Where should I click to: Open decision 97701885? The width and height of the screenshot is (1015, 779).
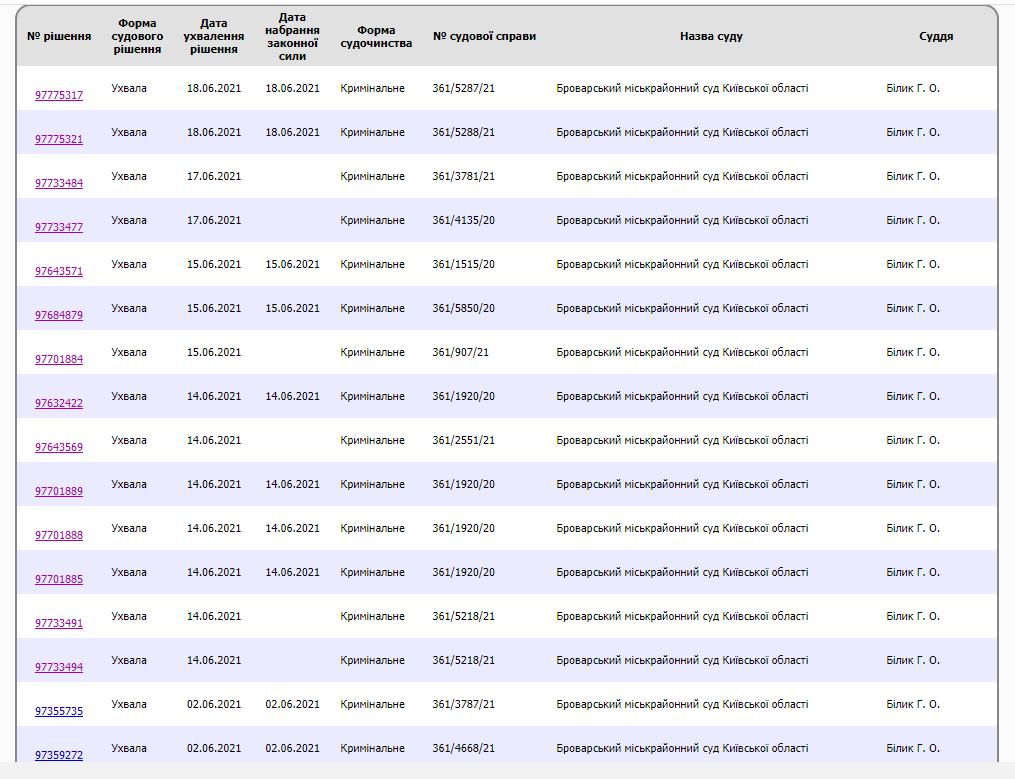pyautogui.click(x=59, y=580)
